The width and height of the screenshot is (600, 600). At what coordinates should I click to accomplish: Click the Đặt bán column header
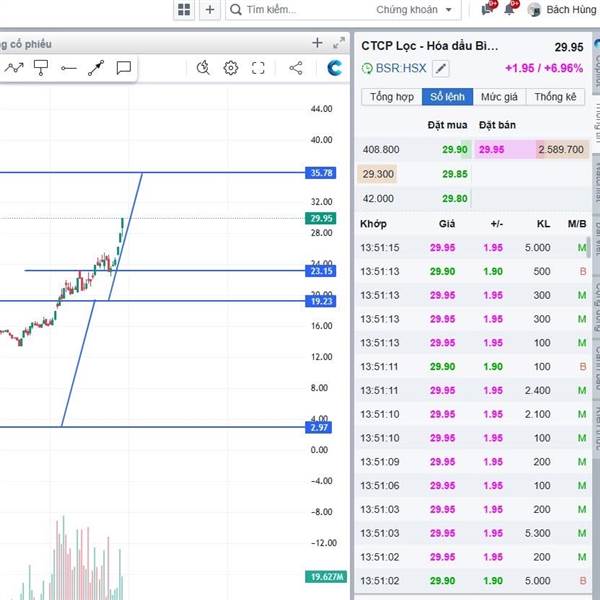pyautogui.click(x=497, y=125)
